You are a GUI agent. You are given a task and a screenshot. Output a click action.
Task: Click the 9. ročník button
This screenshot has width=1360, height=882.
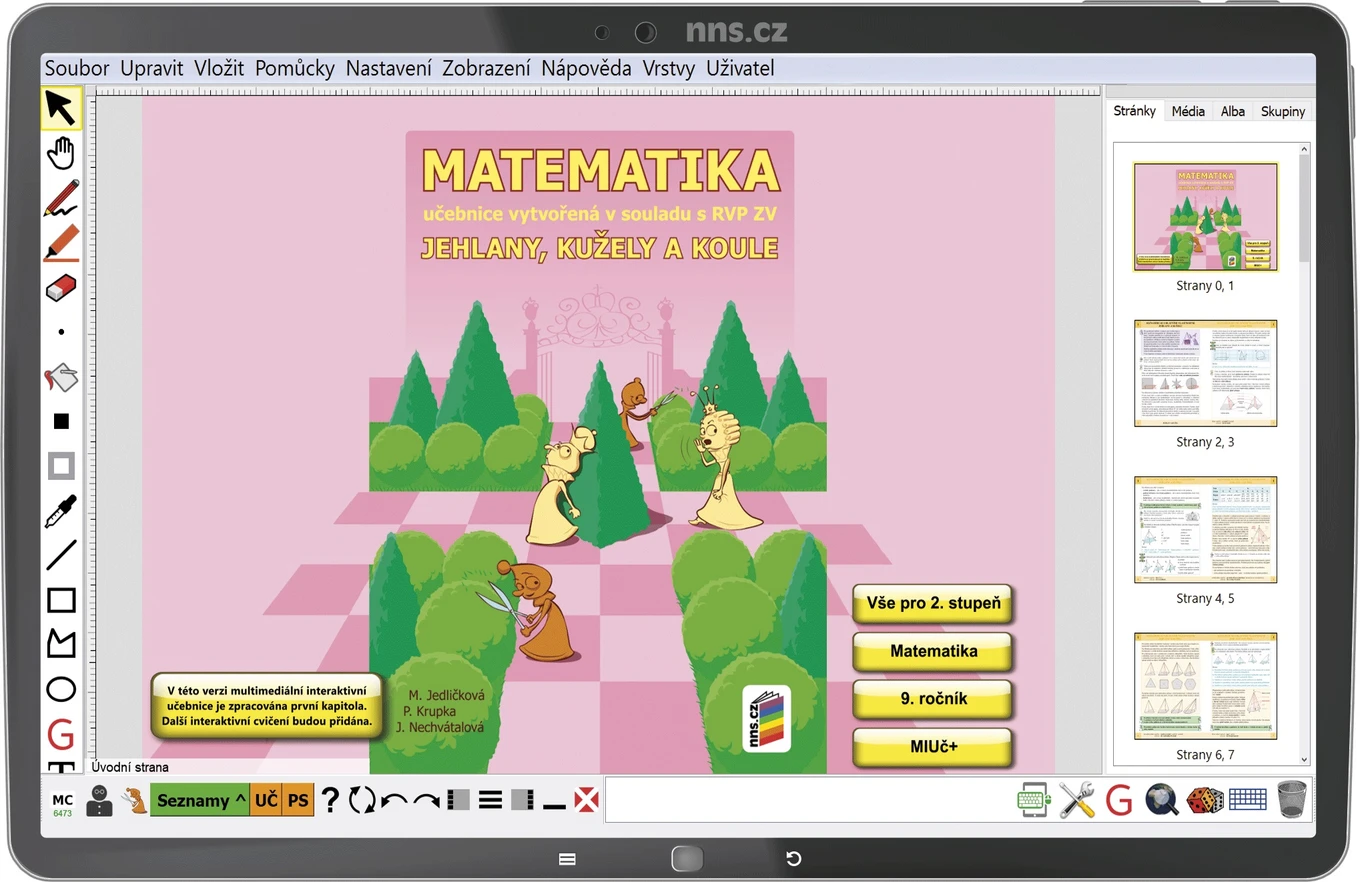tap(933, 699)
